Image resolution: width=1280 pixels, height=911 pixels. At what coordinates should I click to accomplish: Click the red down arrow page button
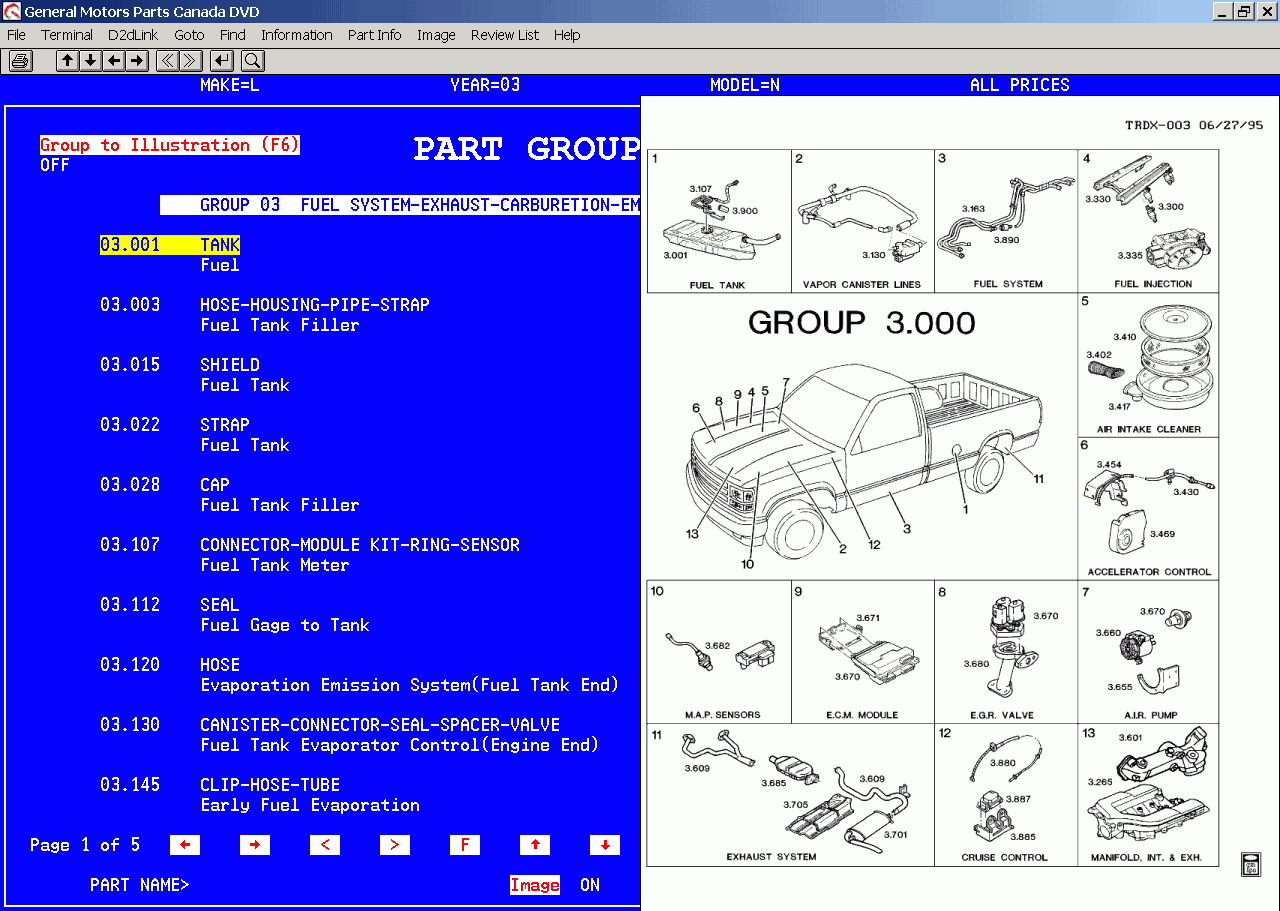[605, 845]
